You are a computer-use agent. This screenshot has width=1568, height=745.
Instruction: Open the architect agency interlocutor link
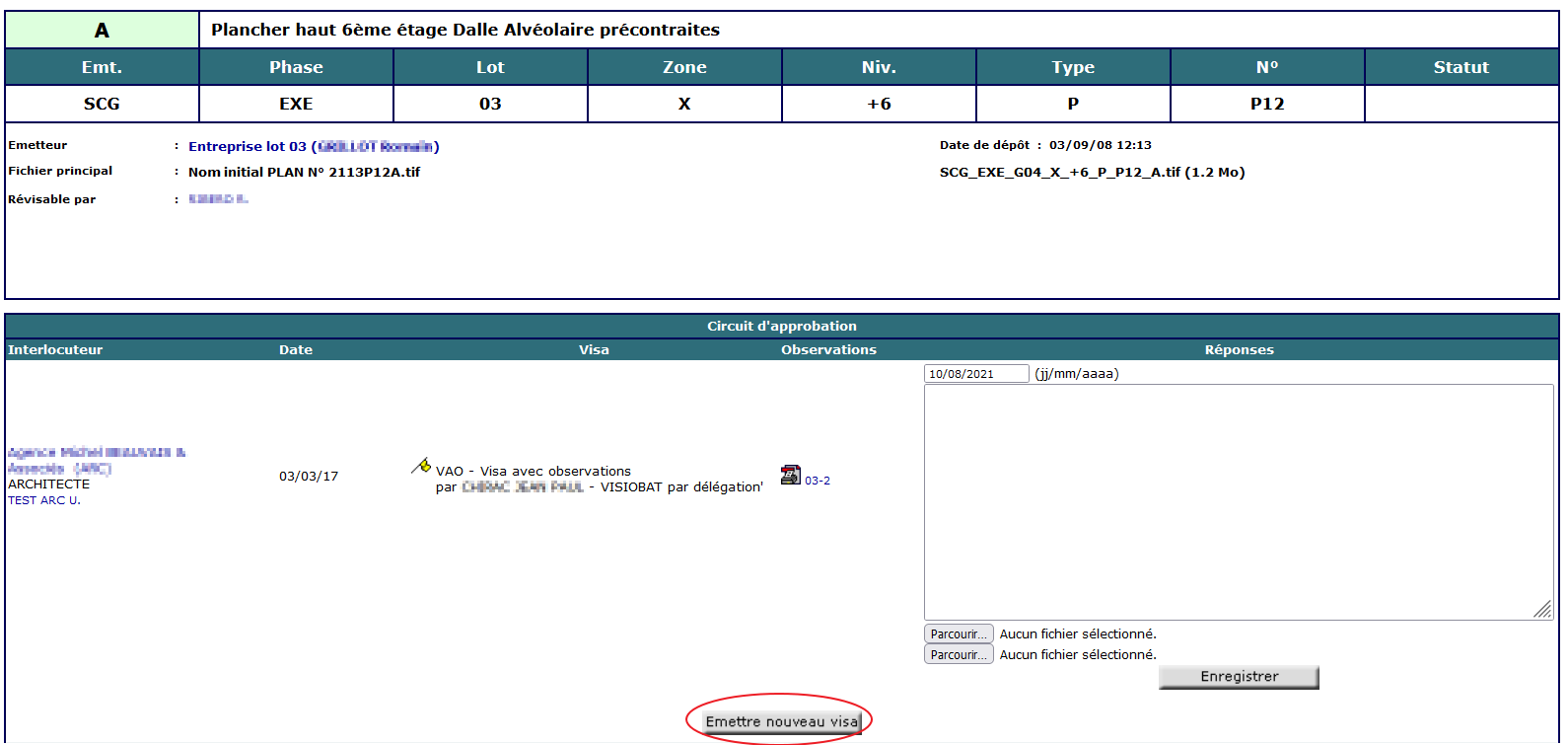click(96, 460)
